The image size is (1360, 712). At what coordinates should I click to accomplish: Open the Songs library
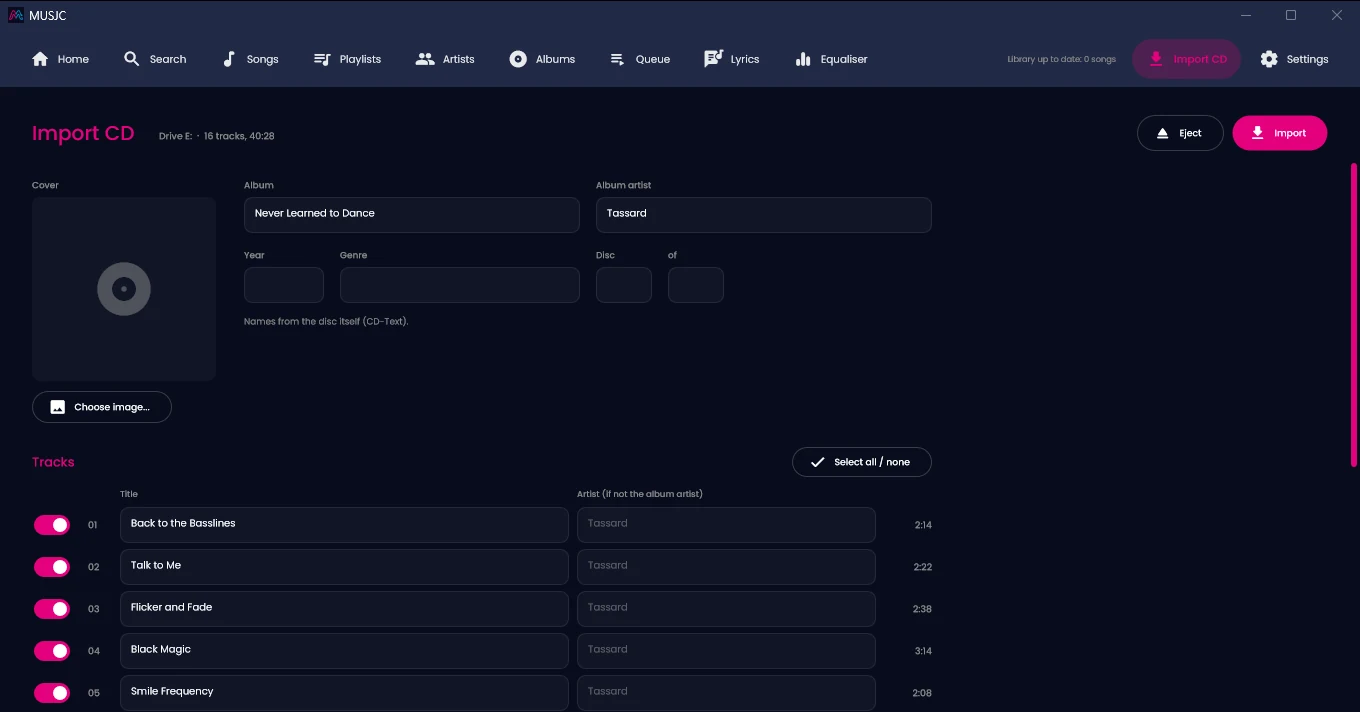pos(250,59)
